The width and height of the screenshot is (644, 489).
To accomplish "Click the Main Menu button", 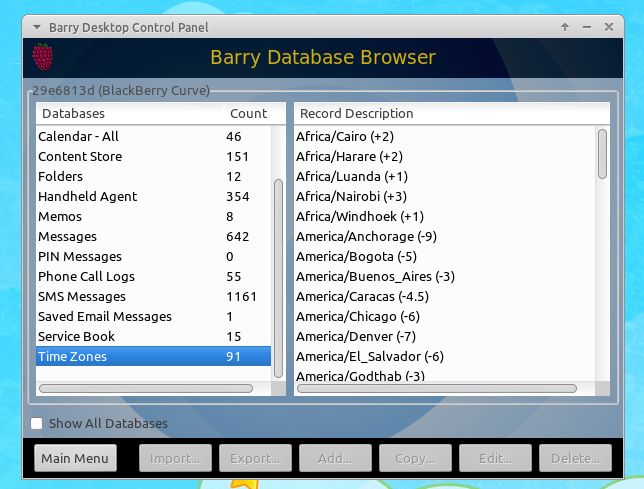I will (75, 458).
